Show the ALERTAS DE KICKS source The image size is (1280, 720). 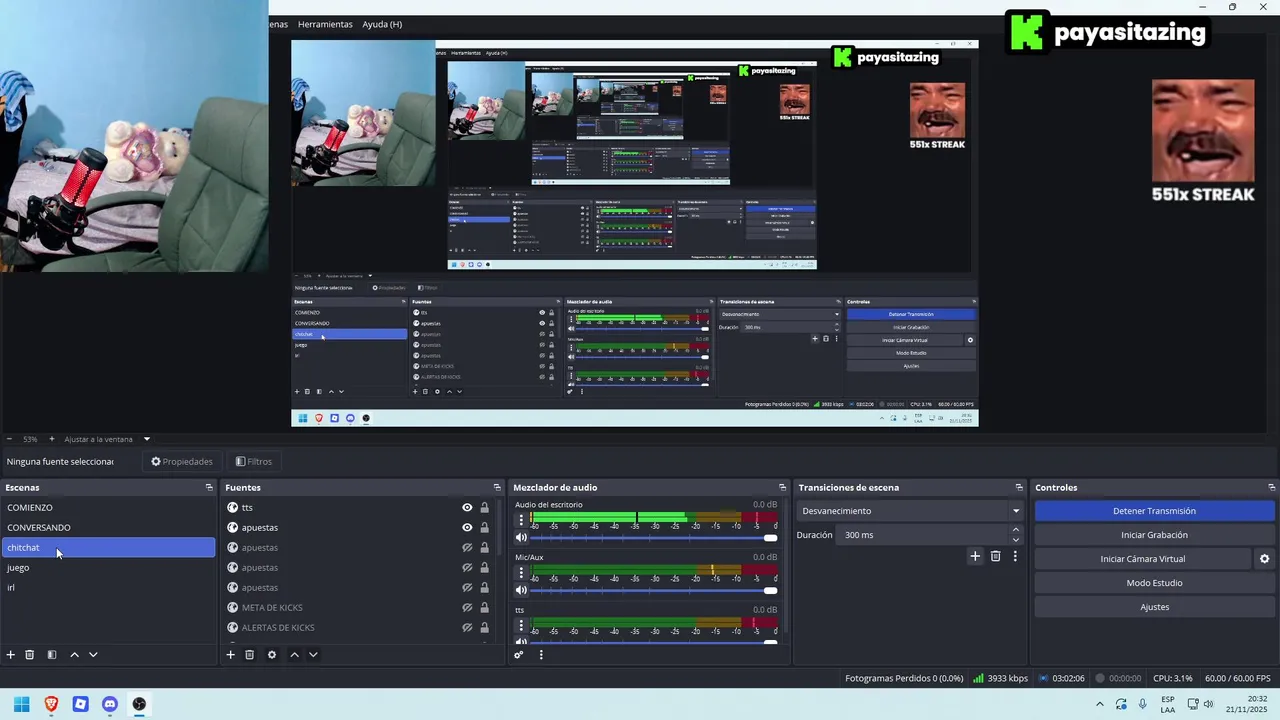point(467,627)
